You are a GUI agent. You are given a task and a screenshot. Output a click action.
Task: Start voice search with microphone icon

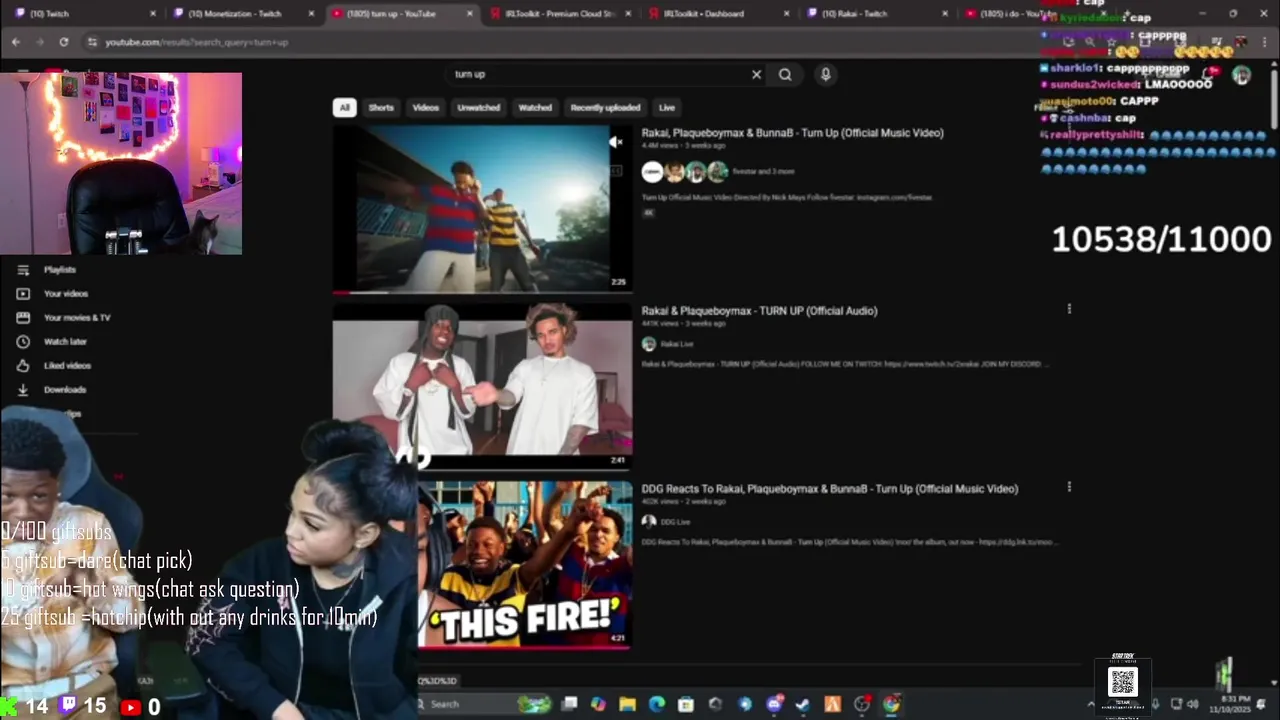tap(825, 74)
